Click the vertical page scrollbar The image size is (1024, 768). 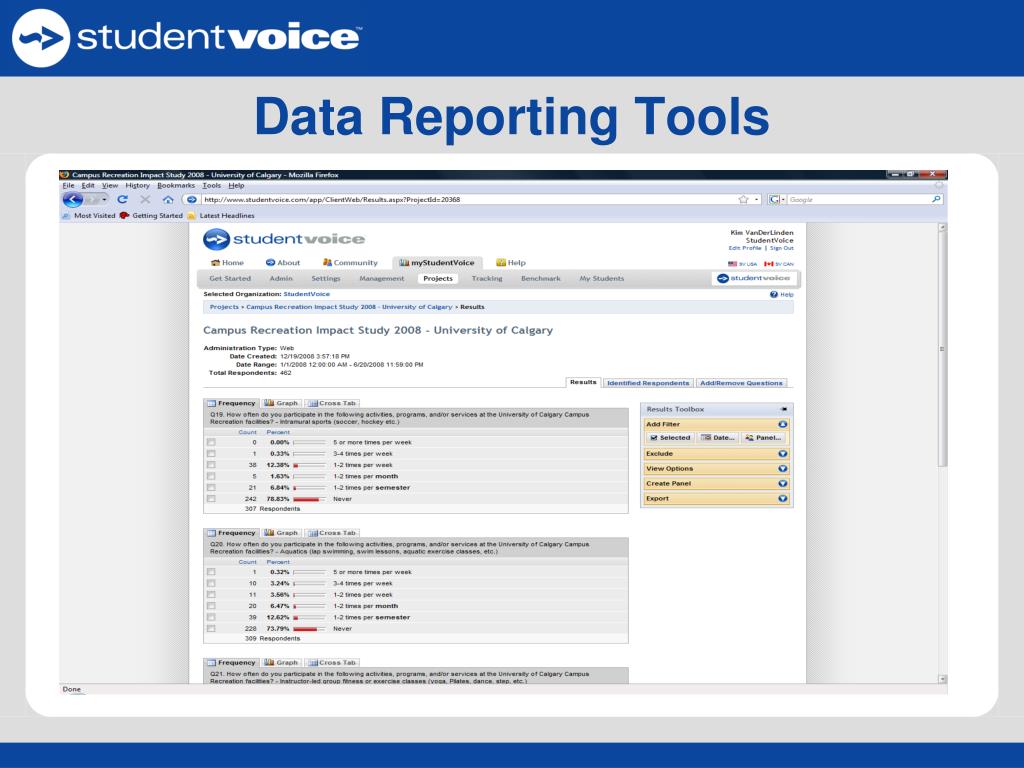coord(942,453)
